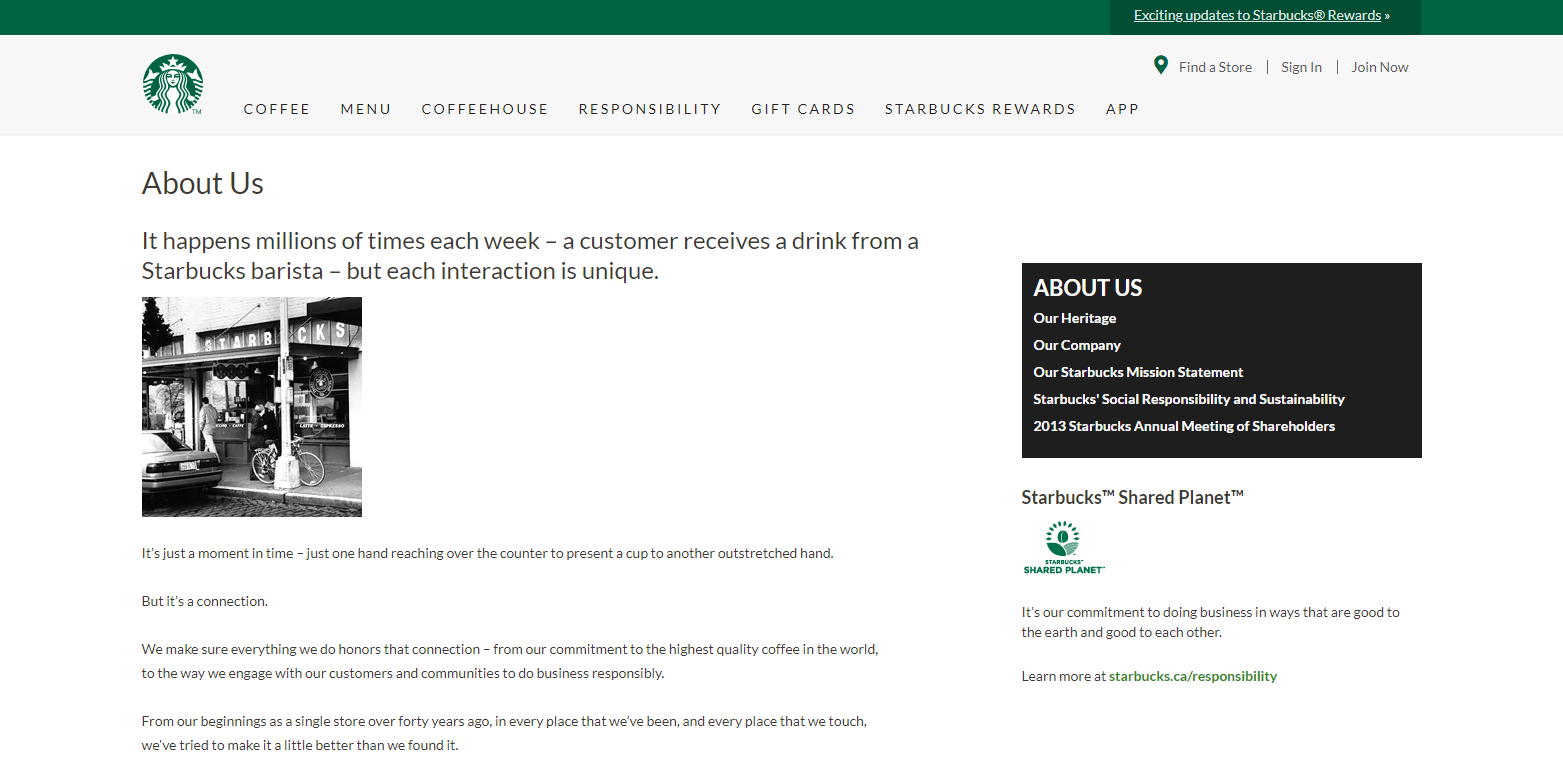
Task: Open the MENU navigation item
Action: (366, 109)
